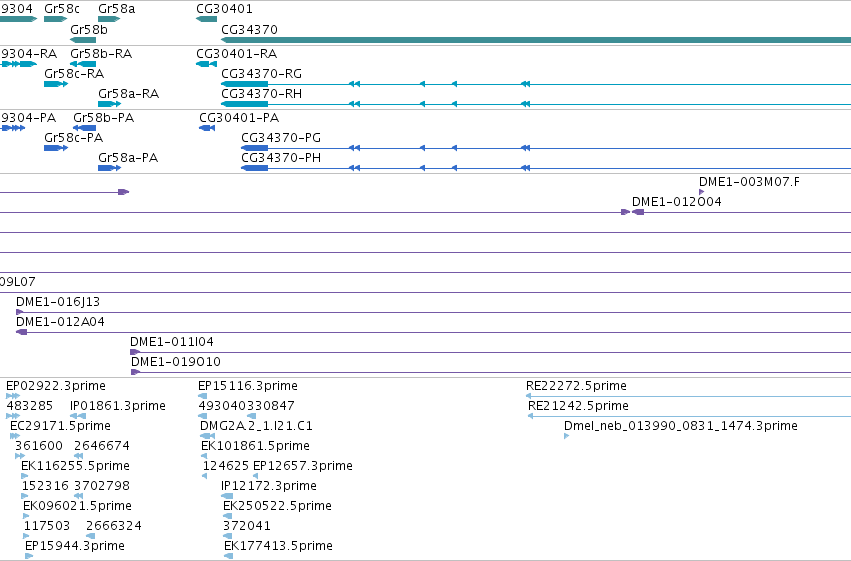Select the 361600 EST arrow
The height and width of the screenshot is (561, 851).
(20, 456)
